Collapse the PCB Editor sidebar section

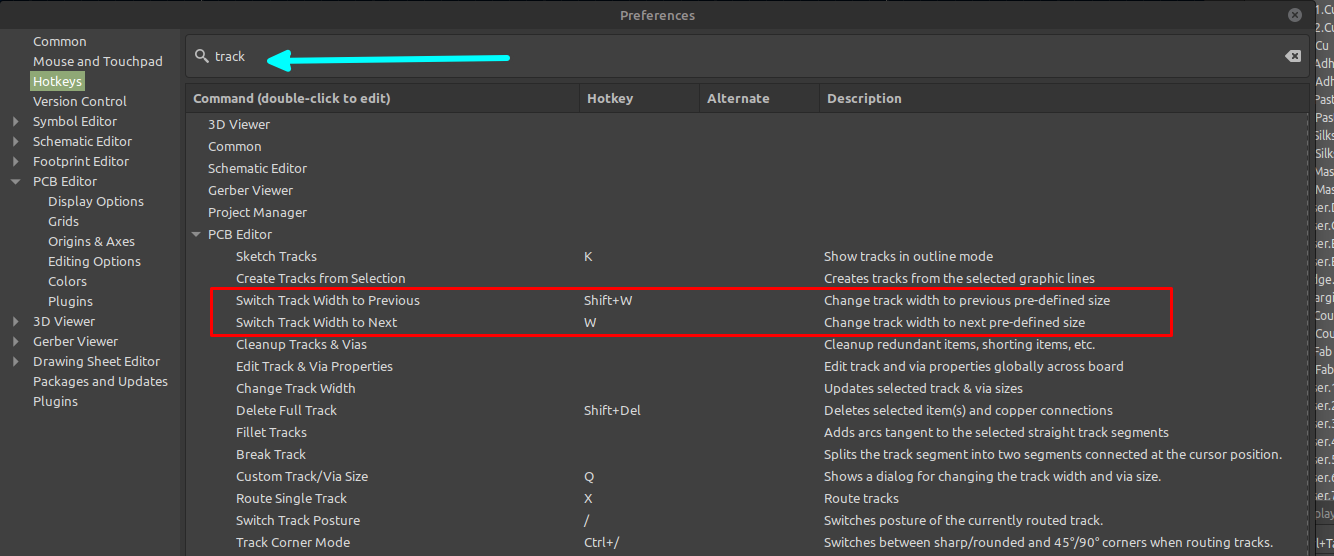pos(15,182)
